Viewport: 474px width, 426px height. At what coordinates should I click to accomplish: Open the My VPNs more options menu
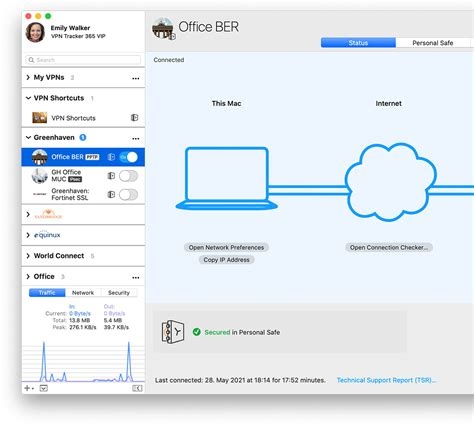[136, 79]
